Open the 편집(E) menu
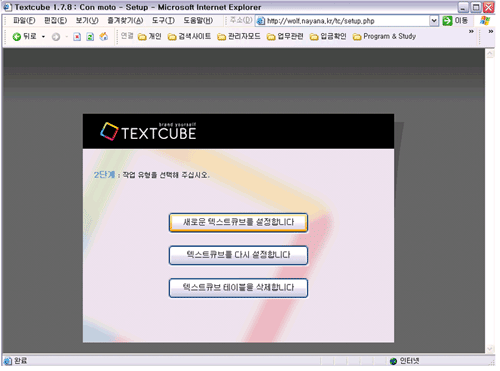The image size is (500, 371). tap(56, 21)
